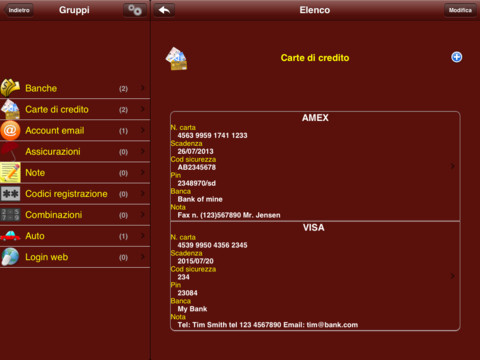Select the VISA card title

tap(314, 228)
